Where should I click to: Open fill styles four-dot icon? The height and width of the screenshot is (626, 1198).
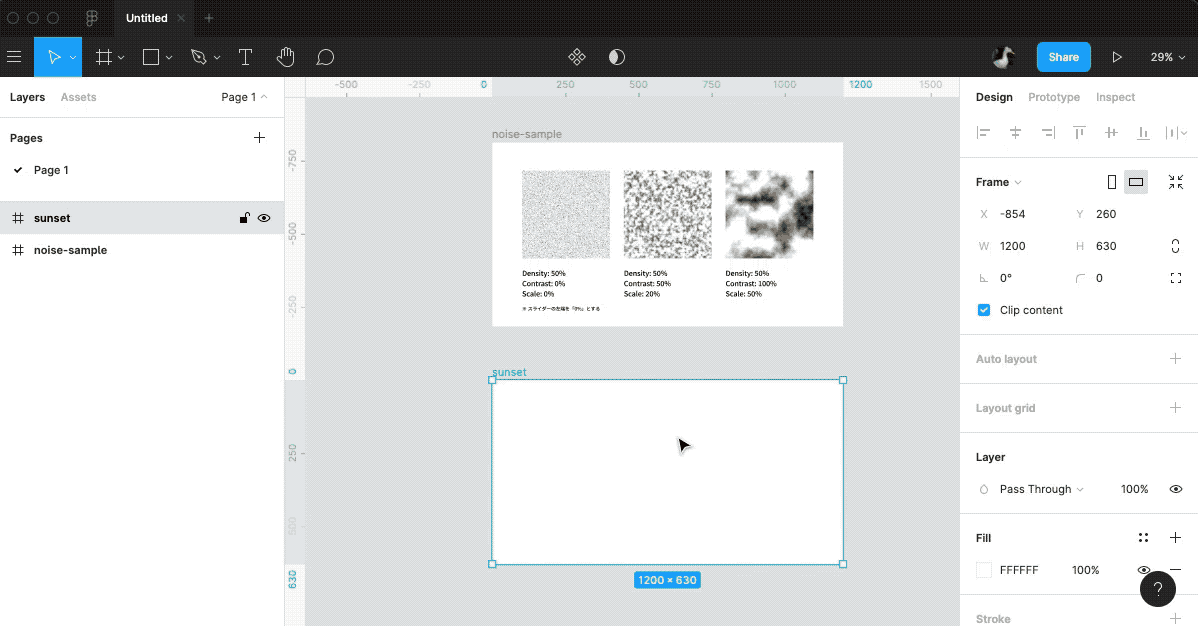[x=1144, y=538]
